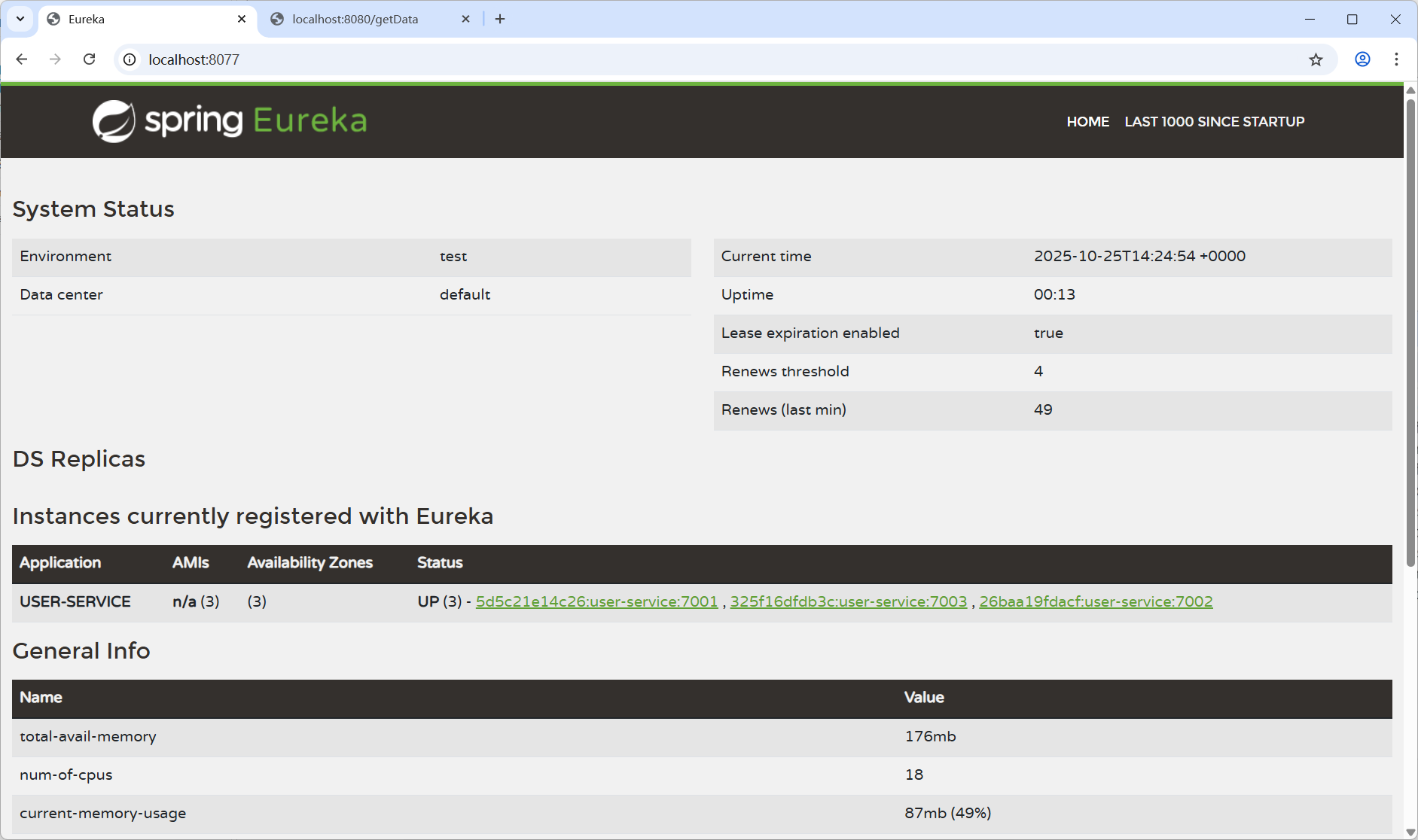1418x840 pixels.
Task: Open the user-service:7003 instance link
Action: tap(848, 601)
